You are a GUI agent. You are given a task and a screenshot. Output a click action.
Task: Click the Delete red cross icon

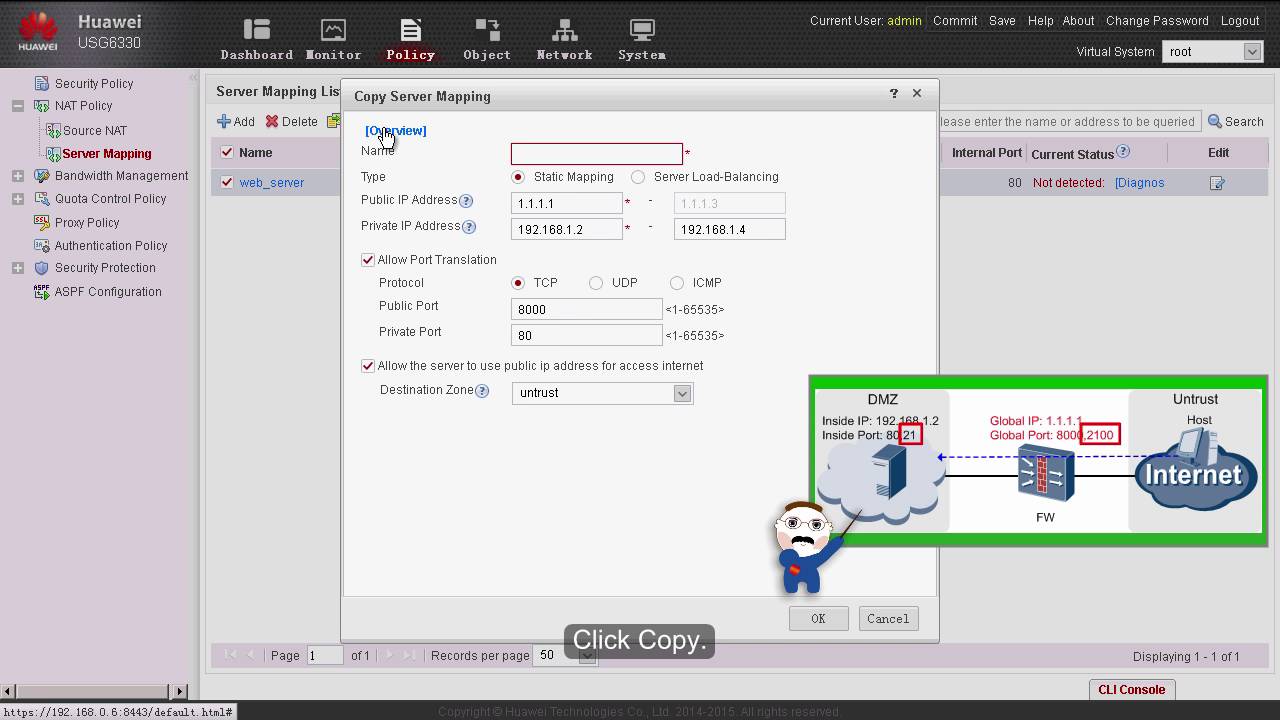click(272, 121)
